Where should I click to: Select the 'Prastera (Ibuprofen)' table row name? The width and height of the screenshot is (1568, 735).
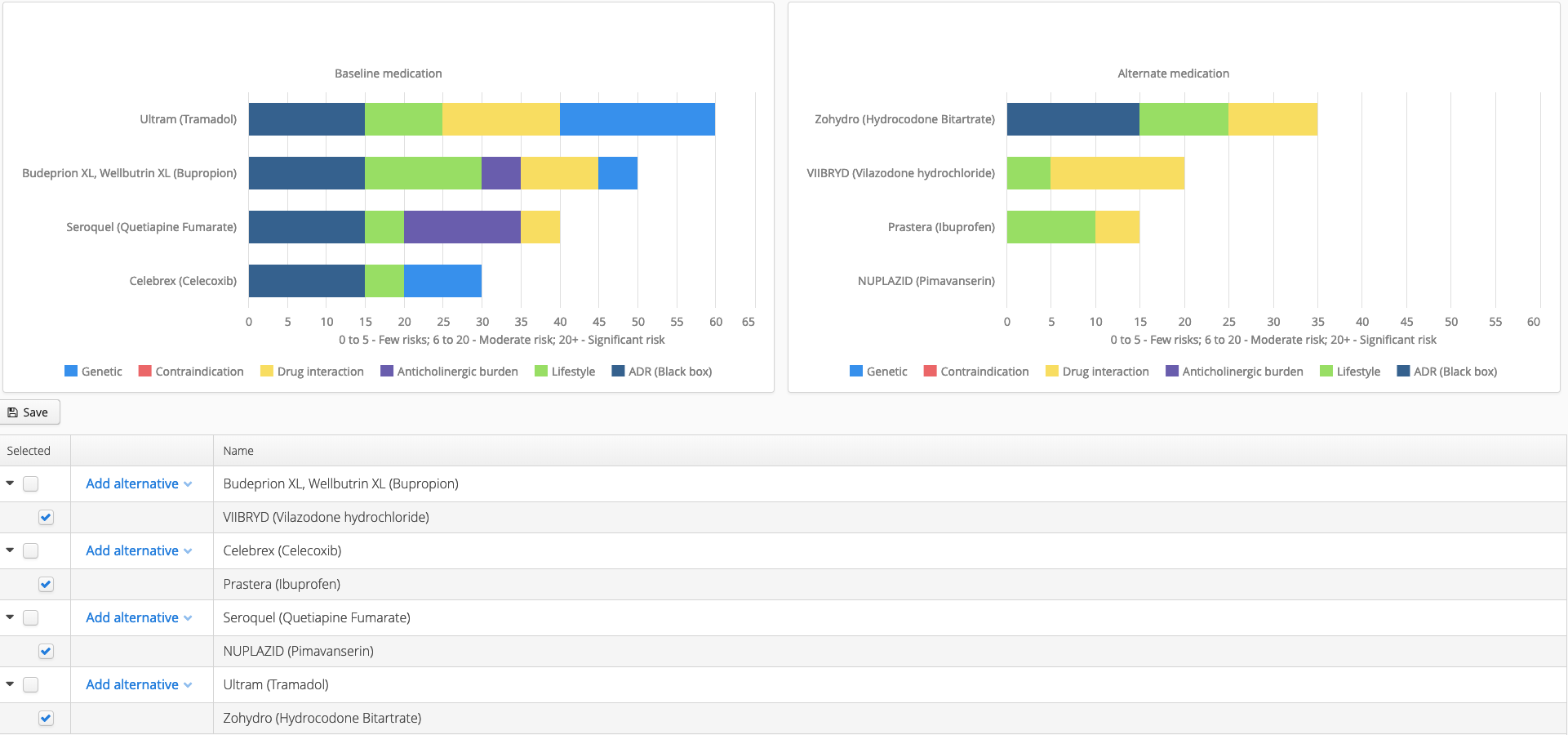[x=282, y=584]
